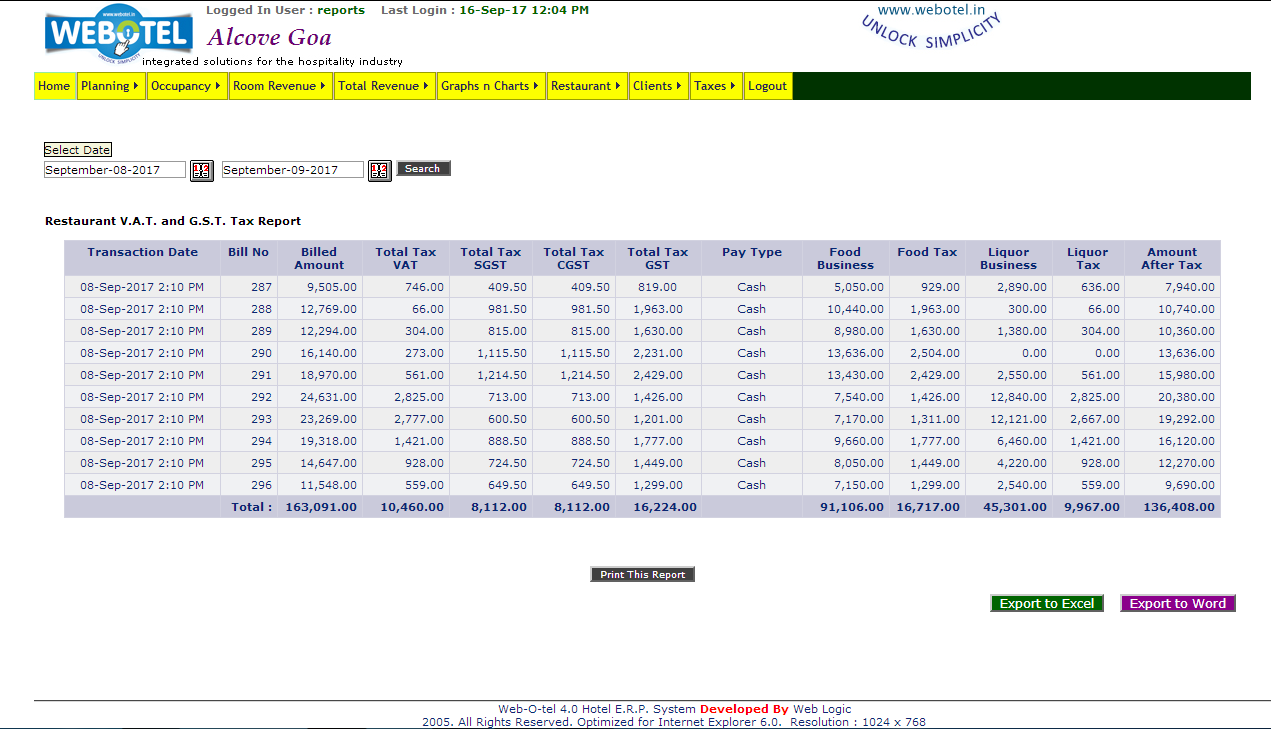
Task: Expand the Total Revenue menu
Action: click(384, 86)
